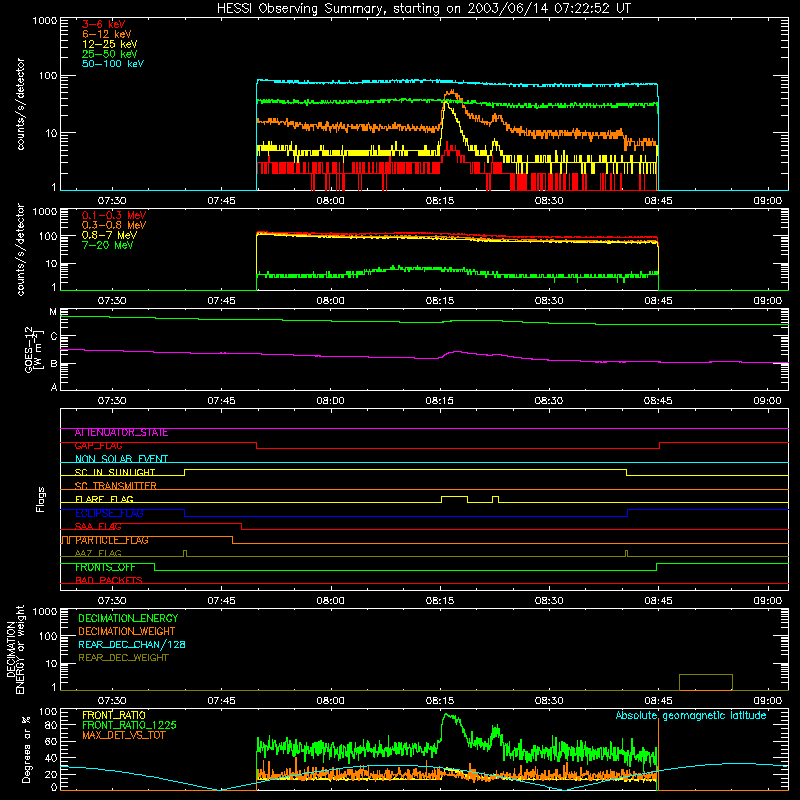The width and height of the screenshot is (800, 800).
Task: Click the Absolute geomagnetic latitude label
Action: tap(691, 716)
